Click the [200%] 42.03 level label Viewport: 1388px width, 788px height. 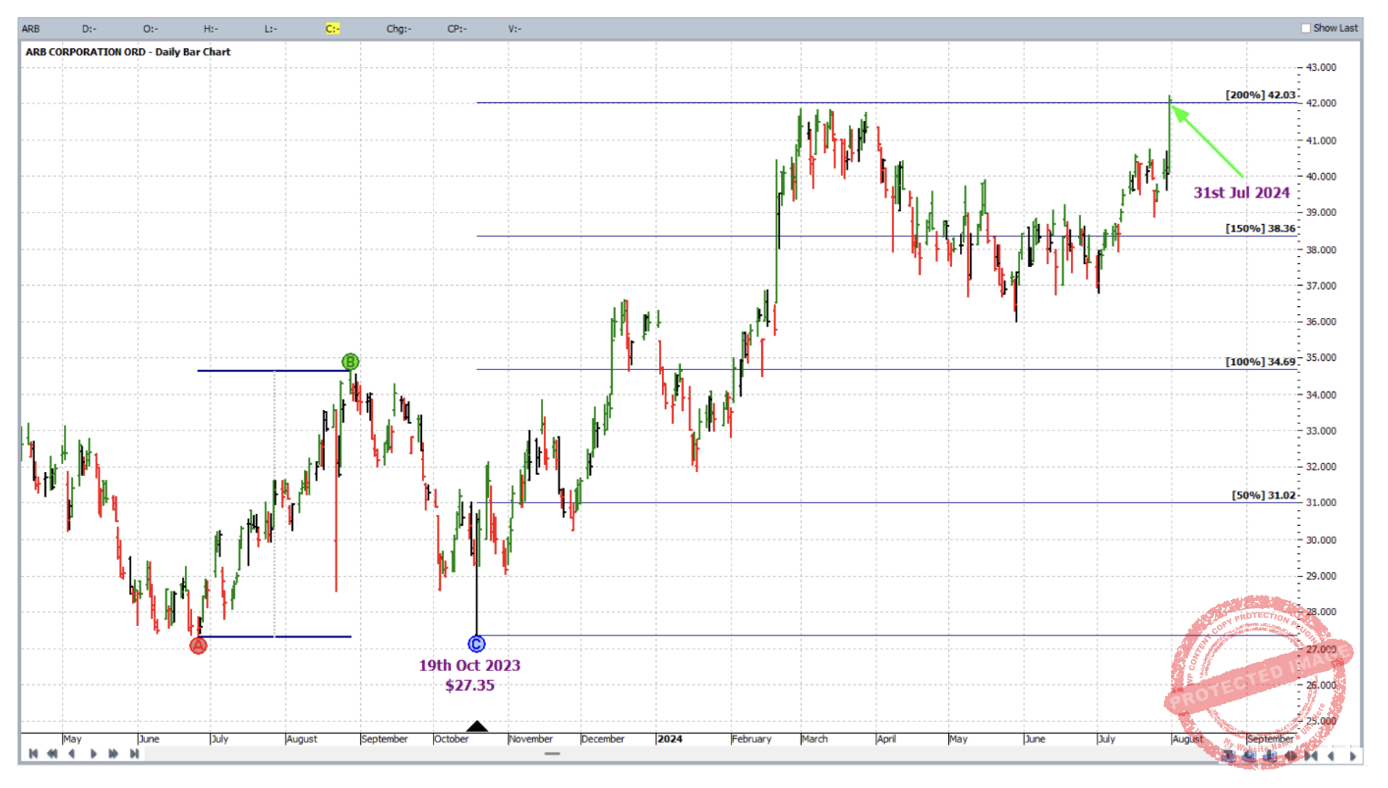pos(1260,95)
